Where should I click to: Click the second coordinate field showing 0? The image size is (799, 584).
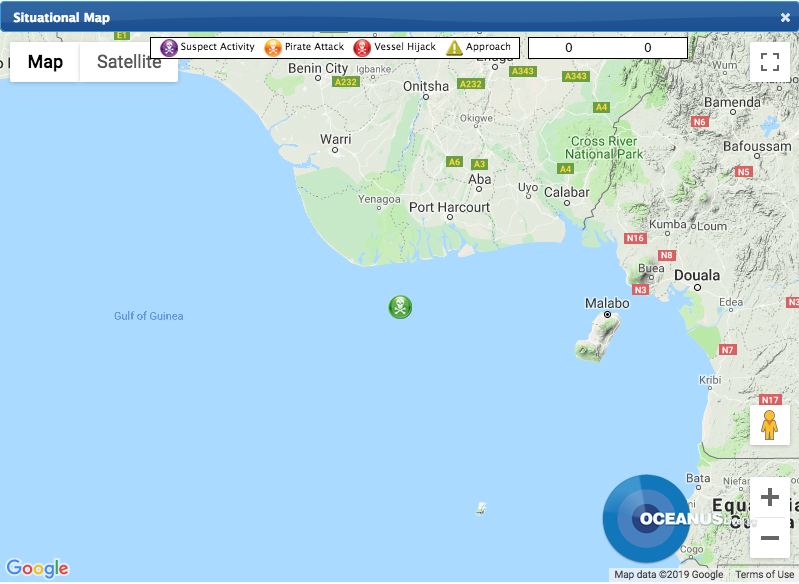tap(647, 47)
